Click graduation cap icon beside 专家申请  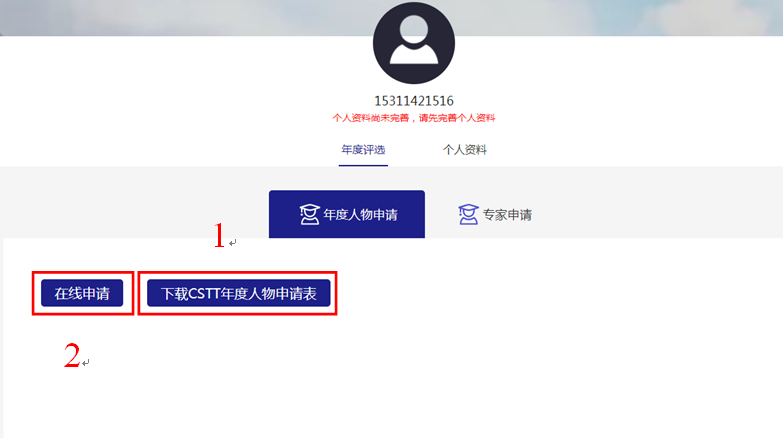click(x=468, y=215)
